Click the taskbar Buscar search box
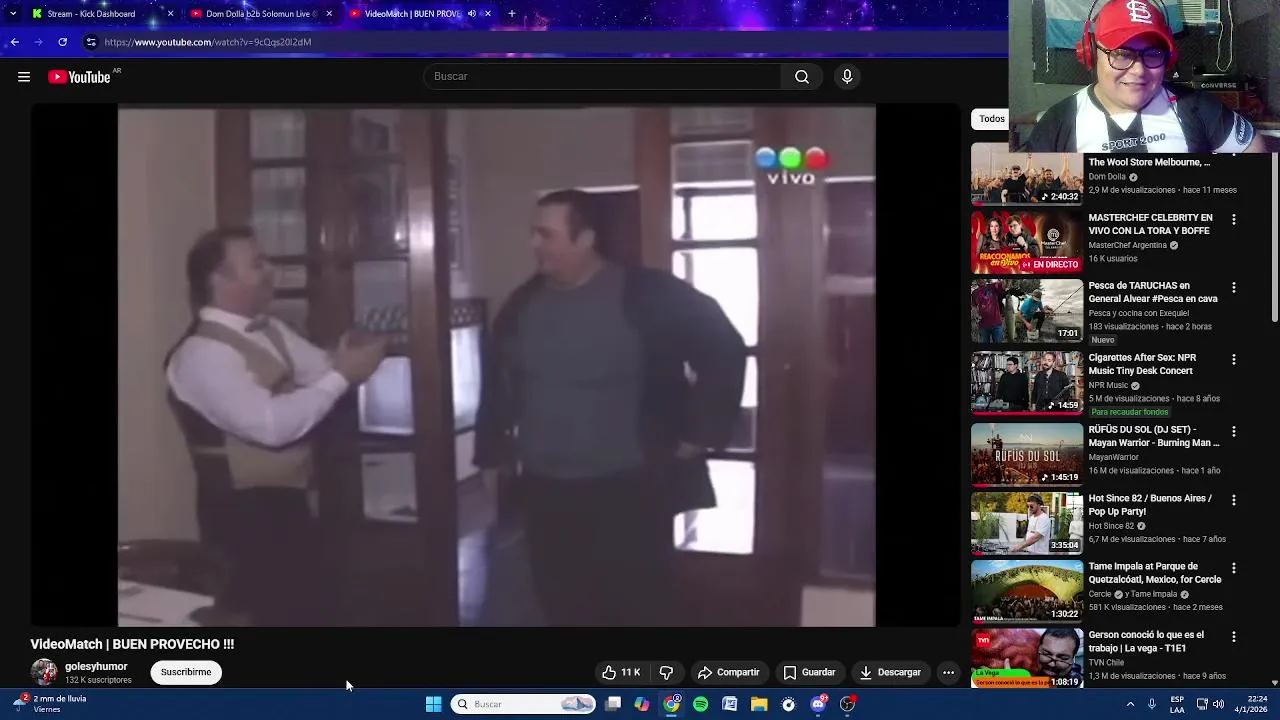Image resolution: width=1280 pixels, height=720 pixels. coord(523,704)
